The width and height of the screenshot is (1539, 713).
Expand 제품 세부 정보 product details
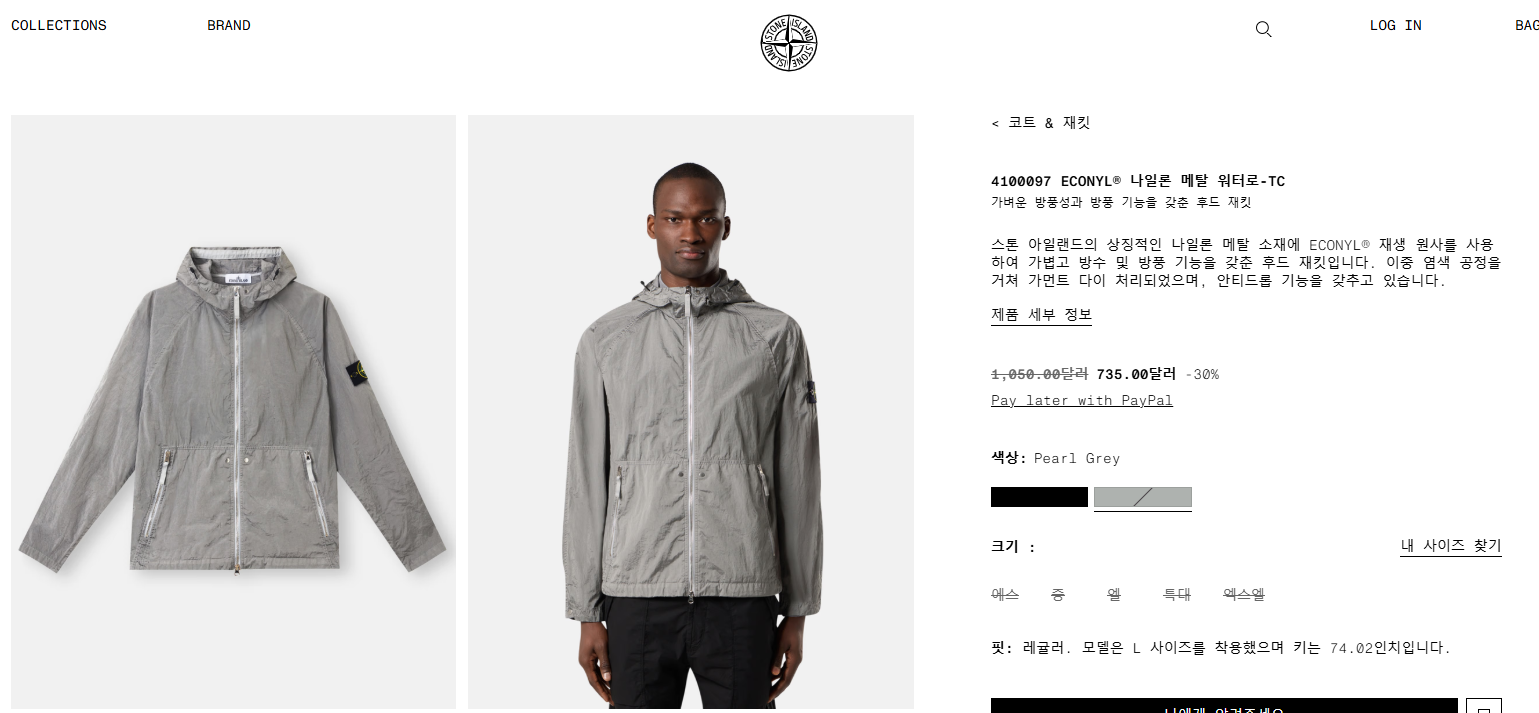1041,315
